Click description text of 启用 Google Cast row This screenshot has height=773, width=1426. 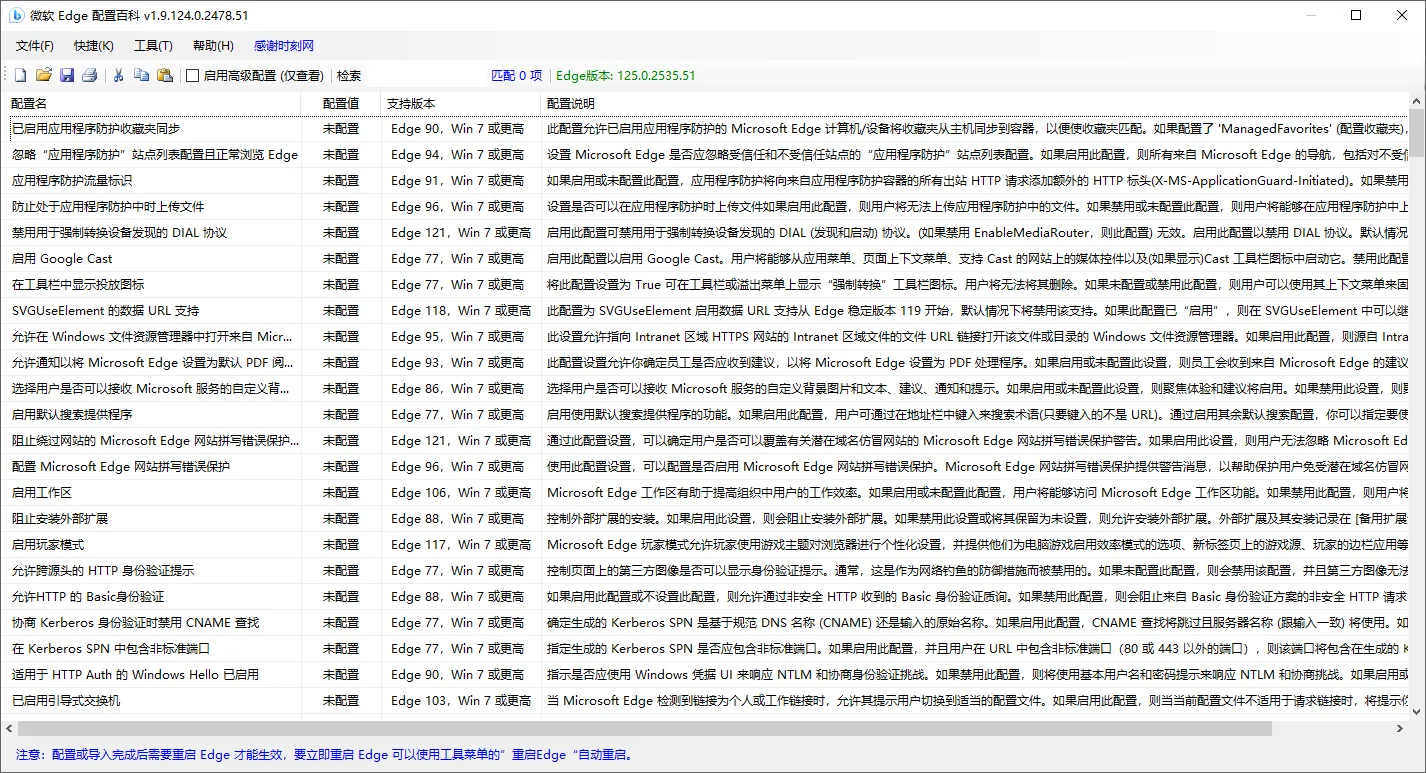977,259
